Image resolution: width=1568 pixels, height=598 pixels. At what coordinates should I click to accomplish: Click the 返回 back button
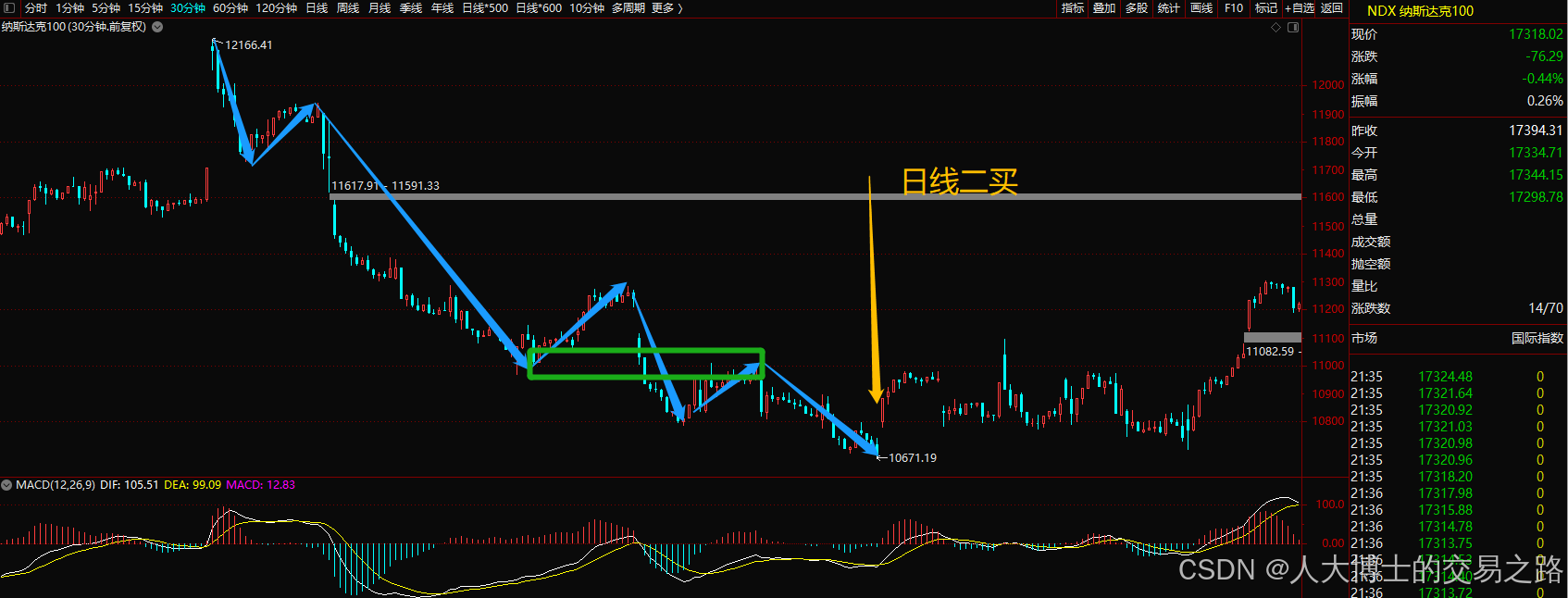tap(1332, 8)
